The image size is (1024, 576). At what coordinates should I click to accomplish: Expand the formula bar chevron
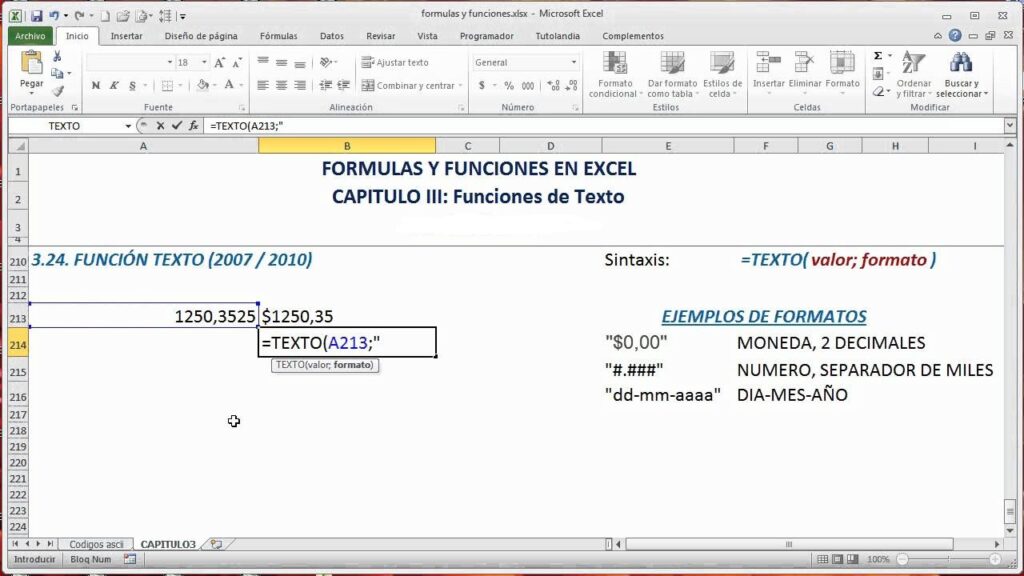[1010, 125]
